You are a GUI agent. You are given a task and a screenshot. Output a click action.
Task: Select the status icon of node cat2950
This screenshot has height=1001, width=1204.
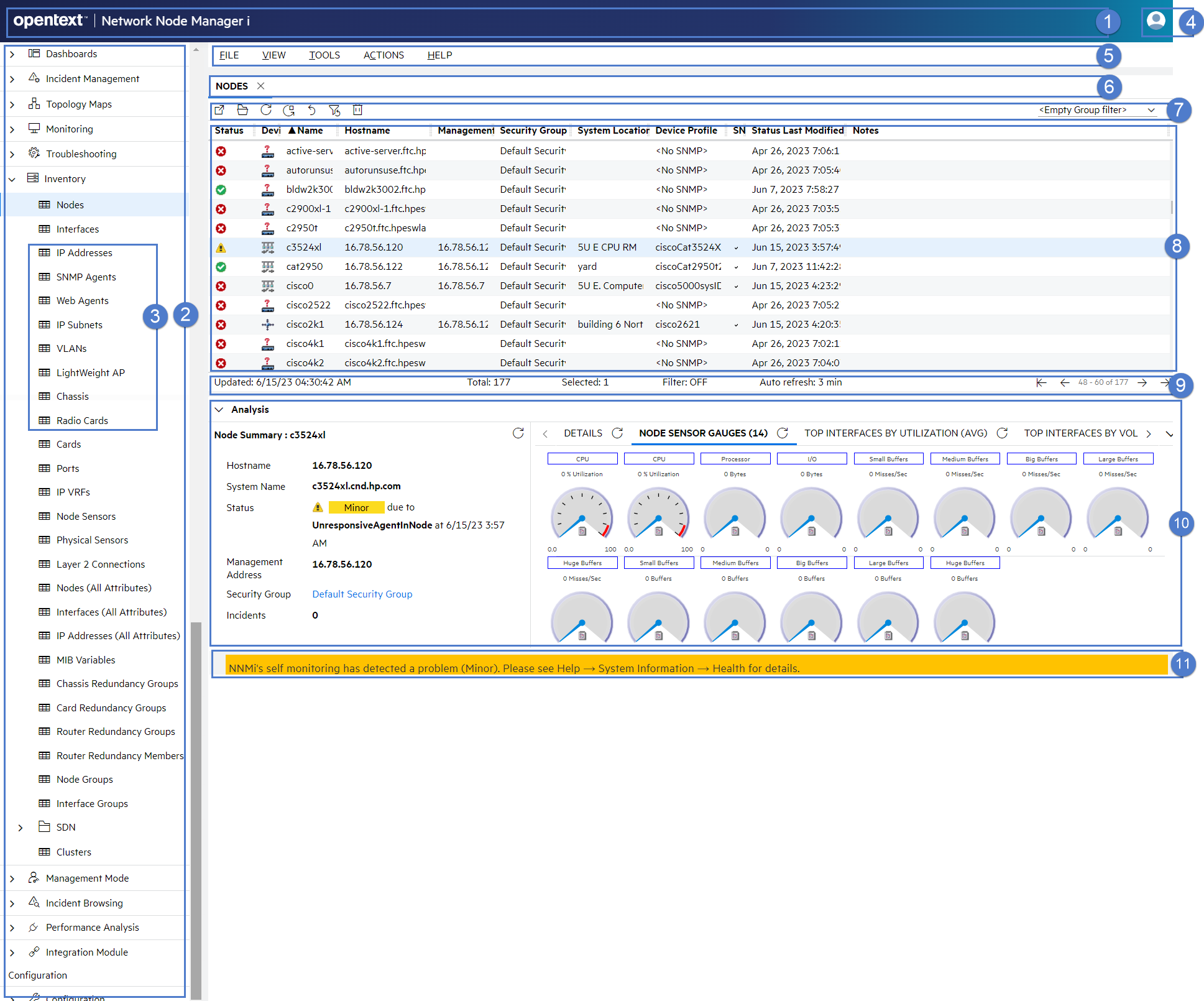click(221, 266)
